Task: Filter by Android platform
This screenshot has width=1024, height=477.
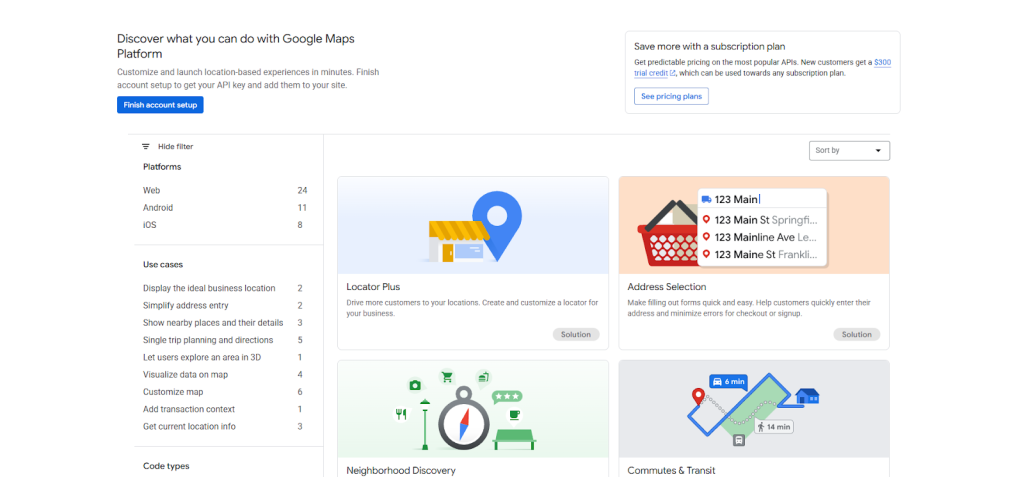Action: click(x=158, y=207)
